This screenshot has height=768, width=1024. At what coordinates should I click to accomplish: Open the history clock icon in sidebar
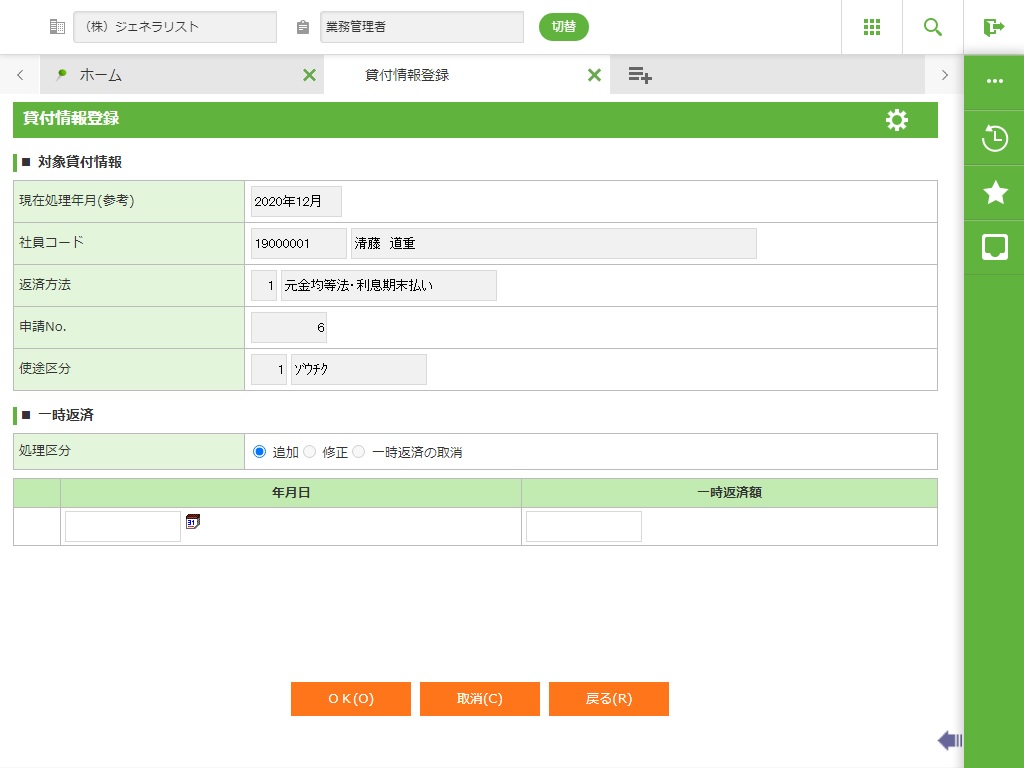pos(994,138)
